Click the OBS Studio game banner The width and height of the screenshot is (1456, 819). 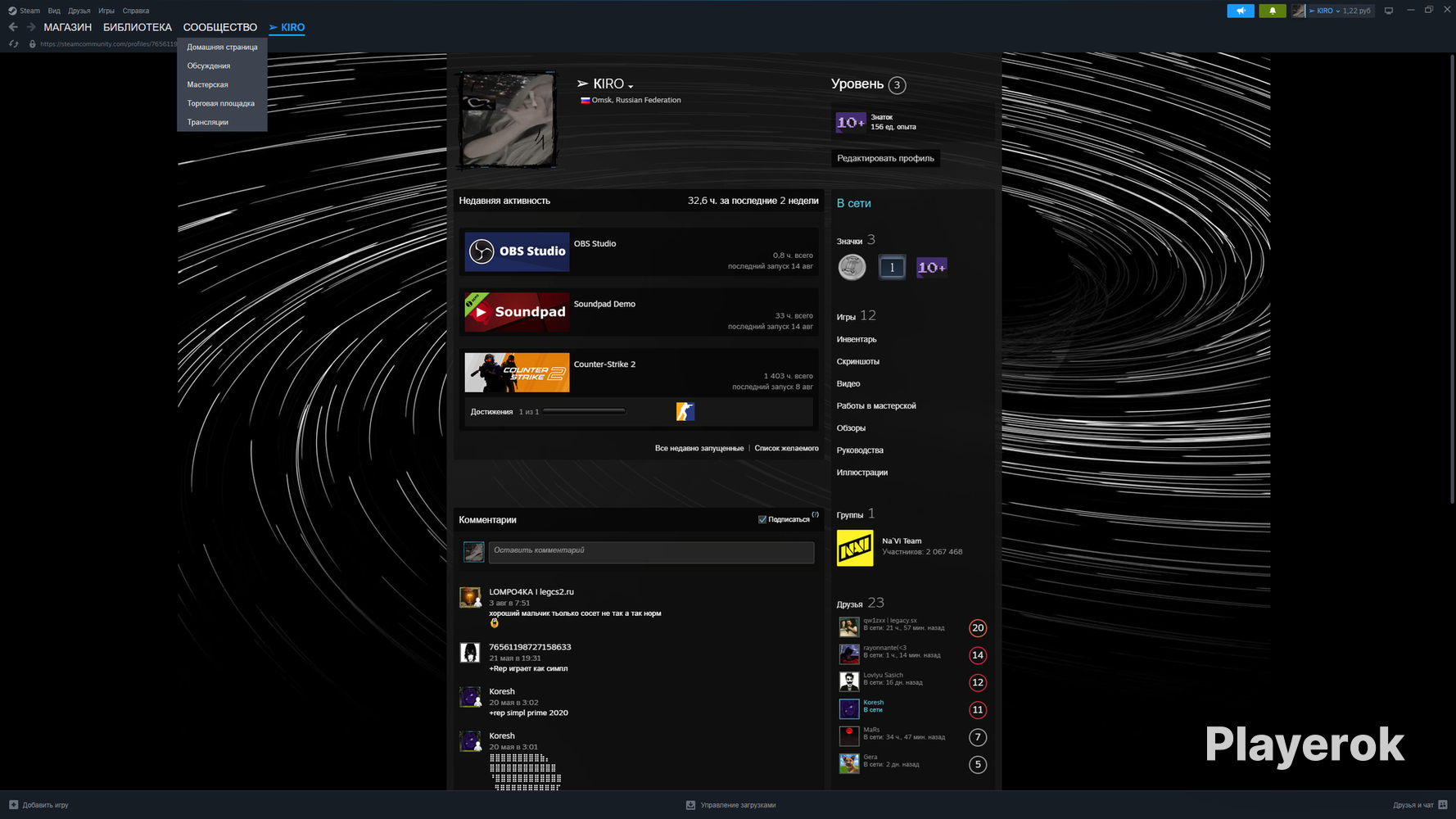(517, 251)
